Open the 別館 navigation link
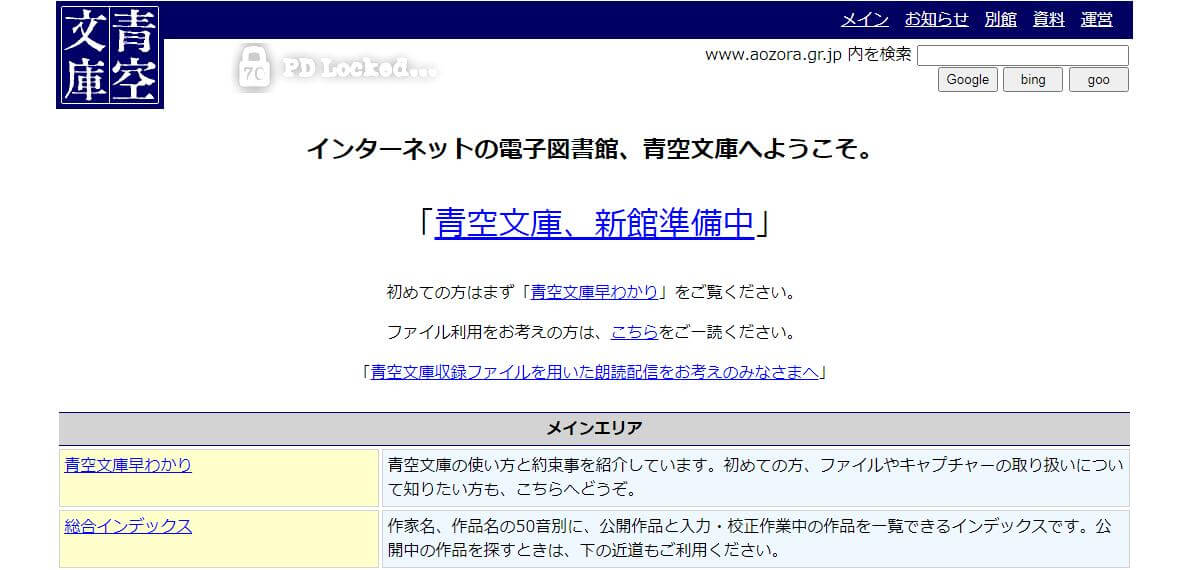The height and width of the screenshot is (570, 1179). click(1000, 19)
